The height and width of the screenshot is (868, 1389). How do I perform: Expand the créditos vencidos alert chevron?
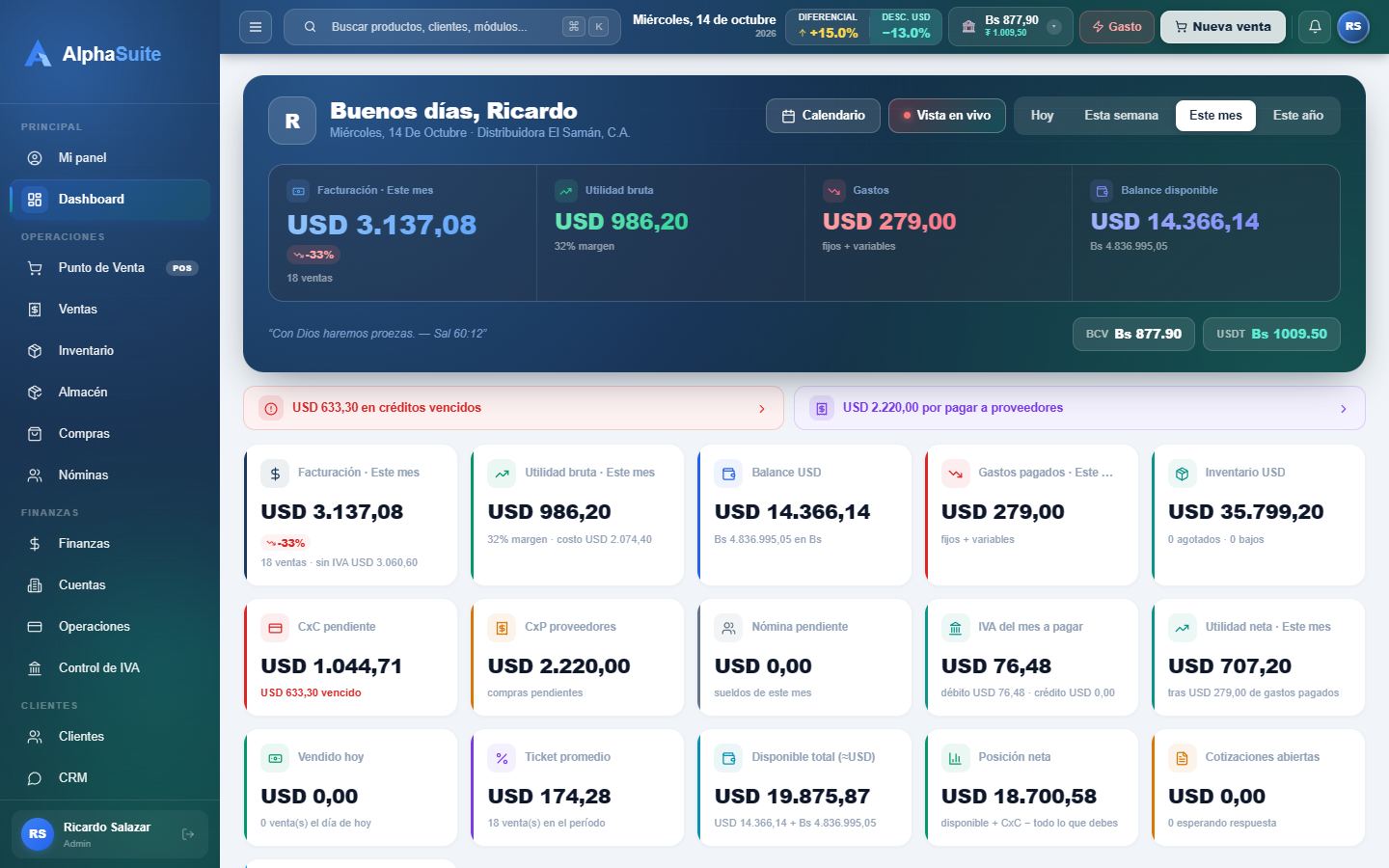coord(762,409)
